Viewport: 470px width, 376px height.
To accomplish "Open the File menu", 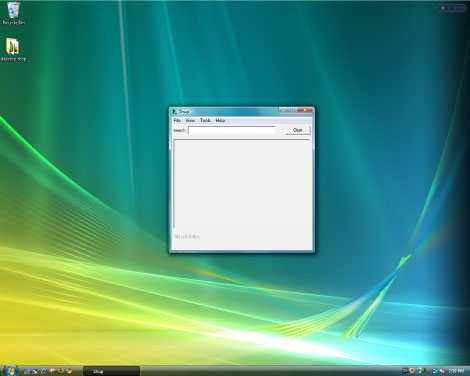I will 177,120.
